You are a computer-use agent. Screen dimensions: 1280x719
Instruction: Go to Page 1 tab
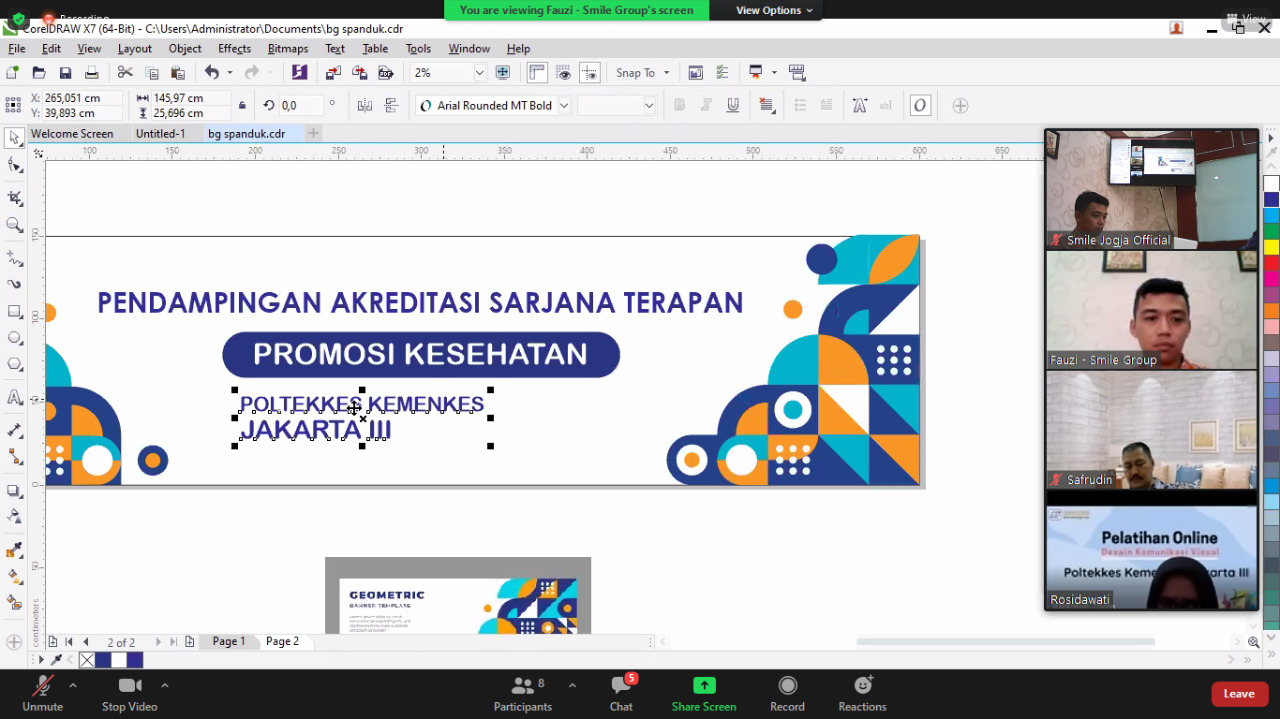coord(228,641)
